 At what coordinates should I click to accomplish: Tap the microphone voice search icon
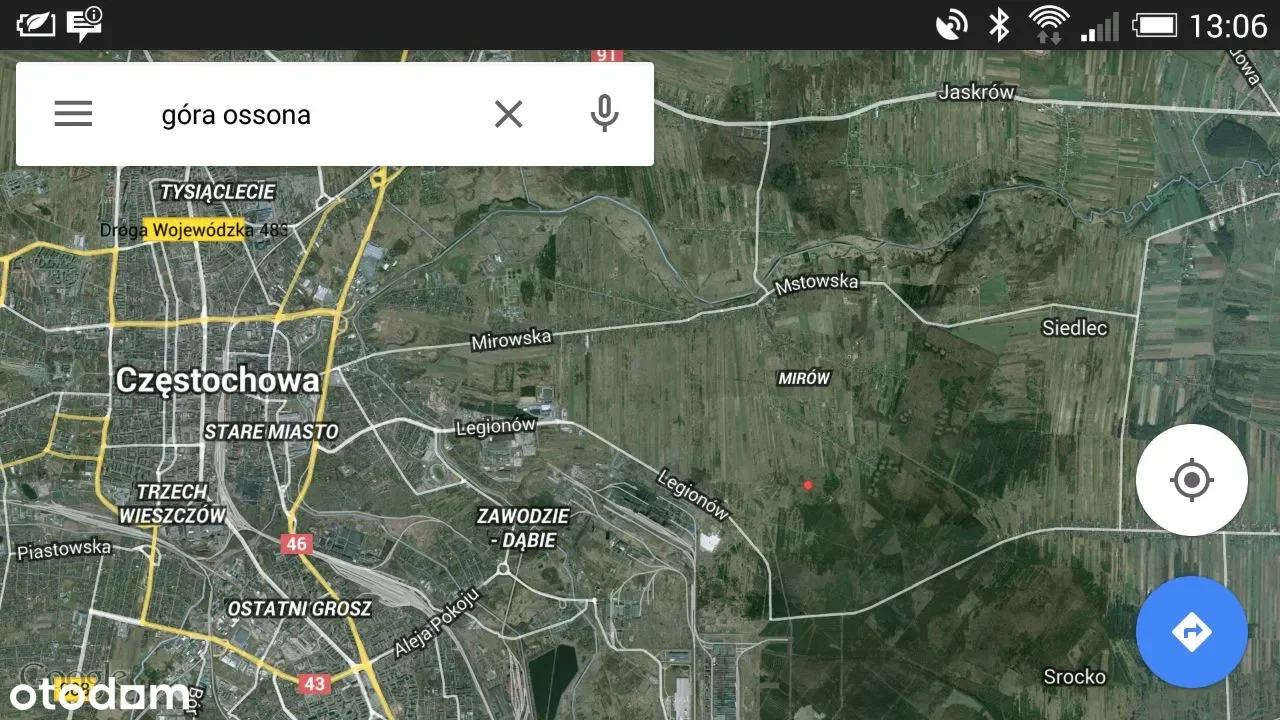(603, 114)
